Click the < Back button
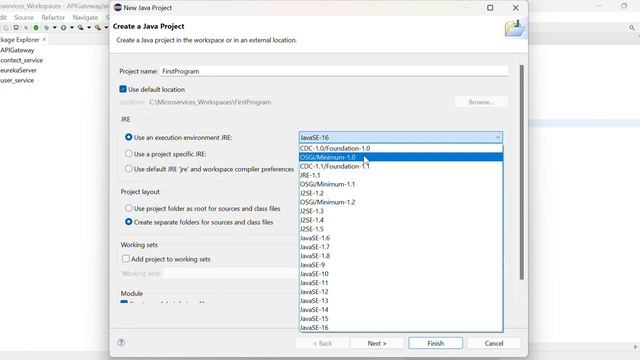Image resolution: width=640 pixels, height=360 pixels. pos(322,343)
